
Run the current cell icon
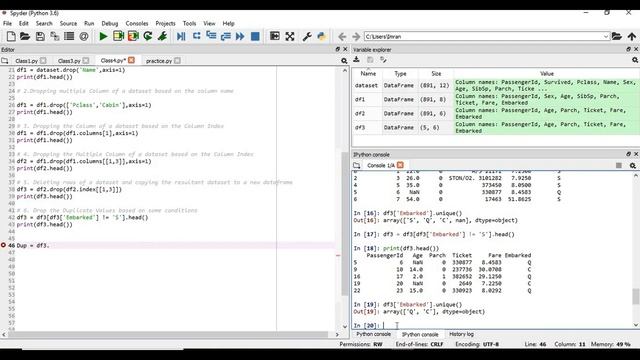tap(118, 36)
